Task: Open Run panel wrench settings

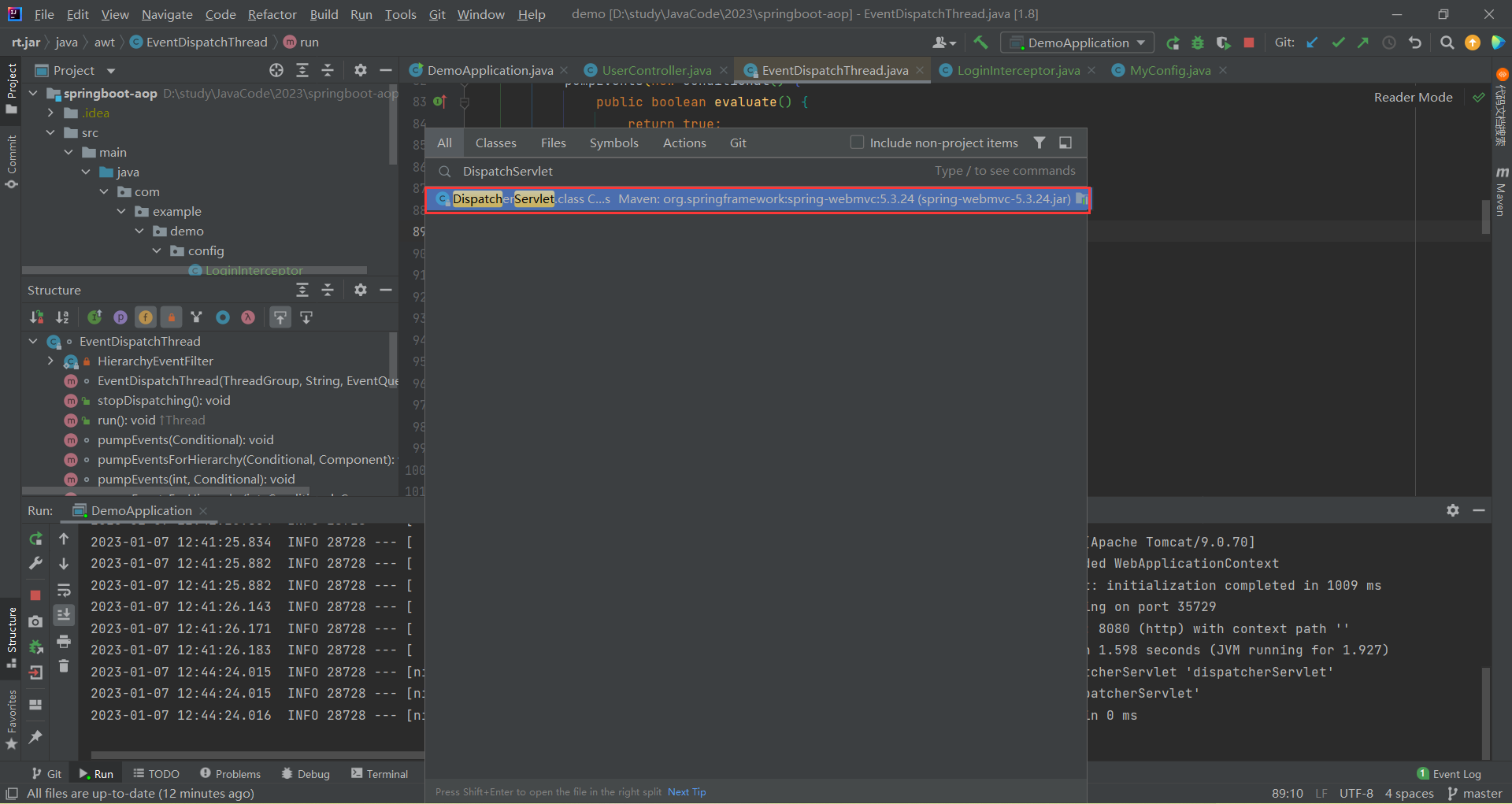Action: click(x=35, y=564)
